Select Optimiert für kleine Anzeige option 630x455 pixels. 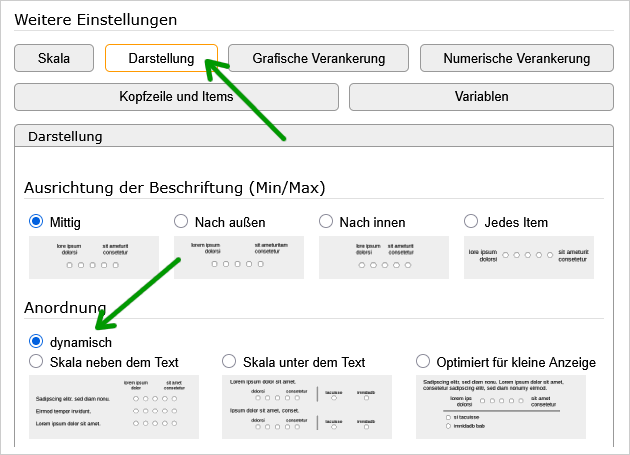tap(423, 361)
